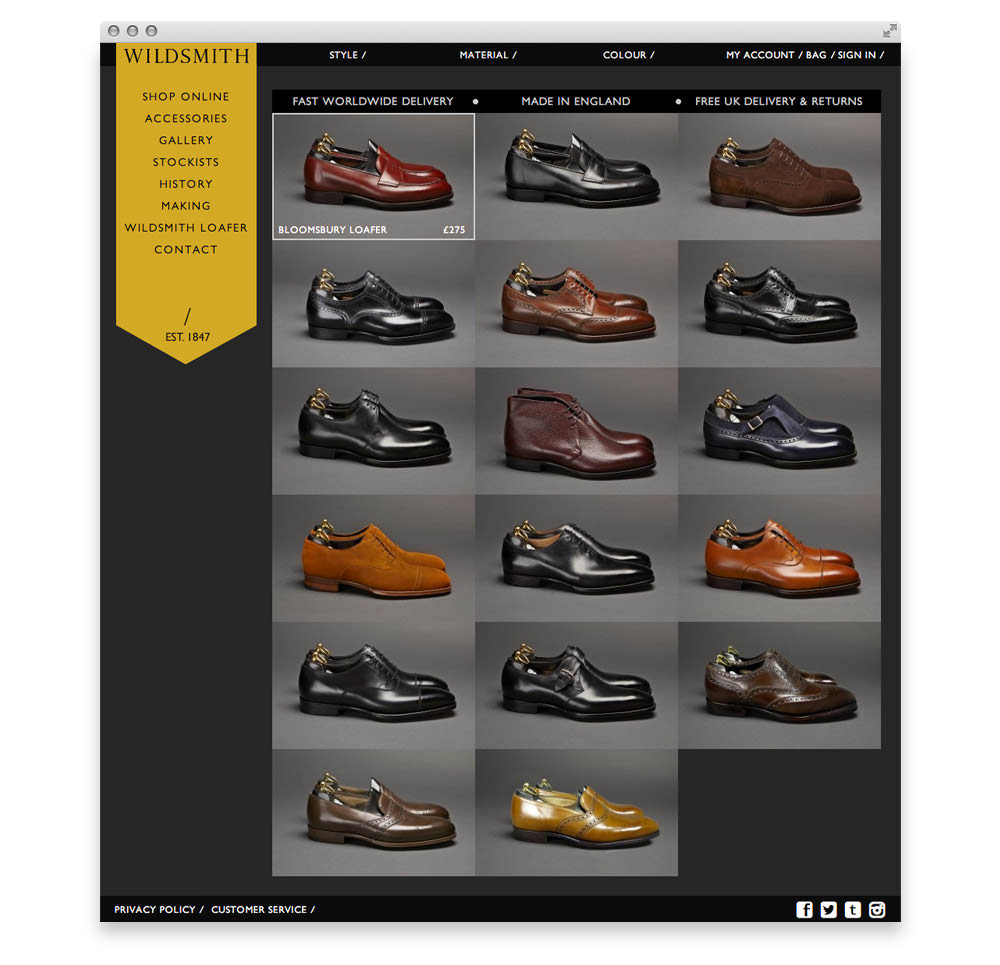The image size is (1000, 965).
Task: Select the dark brown suede oxford thumbnail
Action: coord(779,177)
